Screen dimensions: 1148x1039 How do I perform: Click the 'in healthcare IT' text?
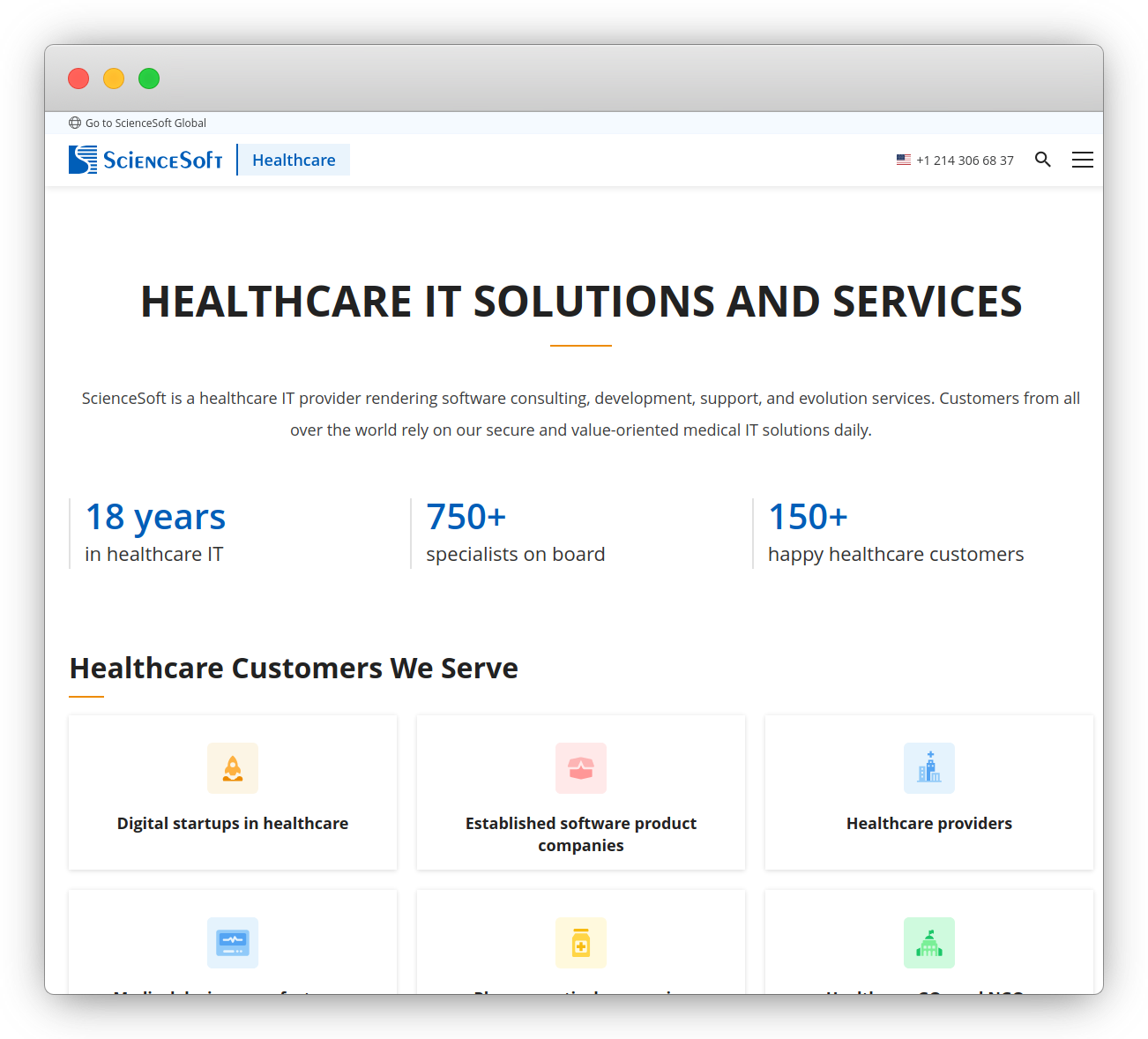click(x=154, y=554)
